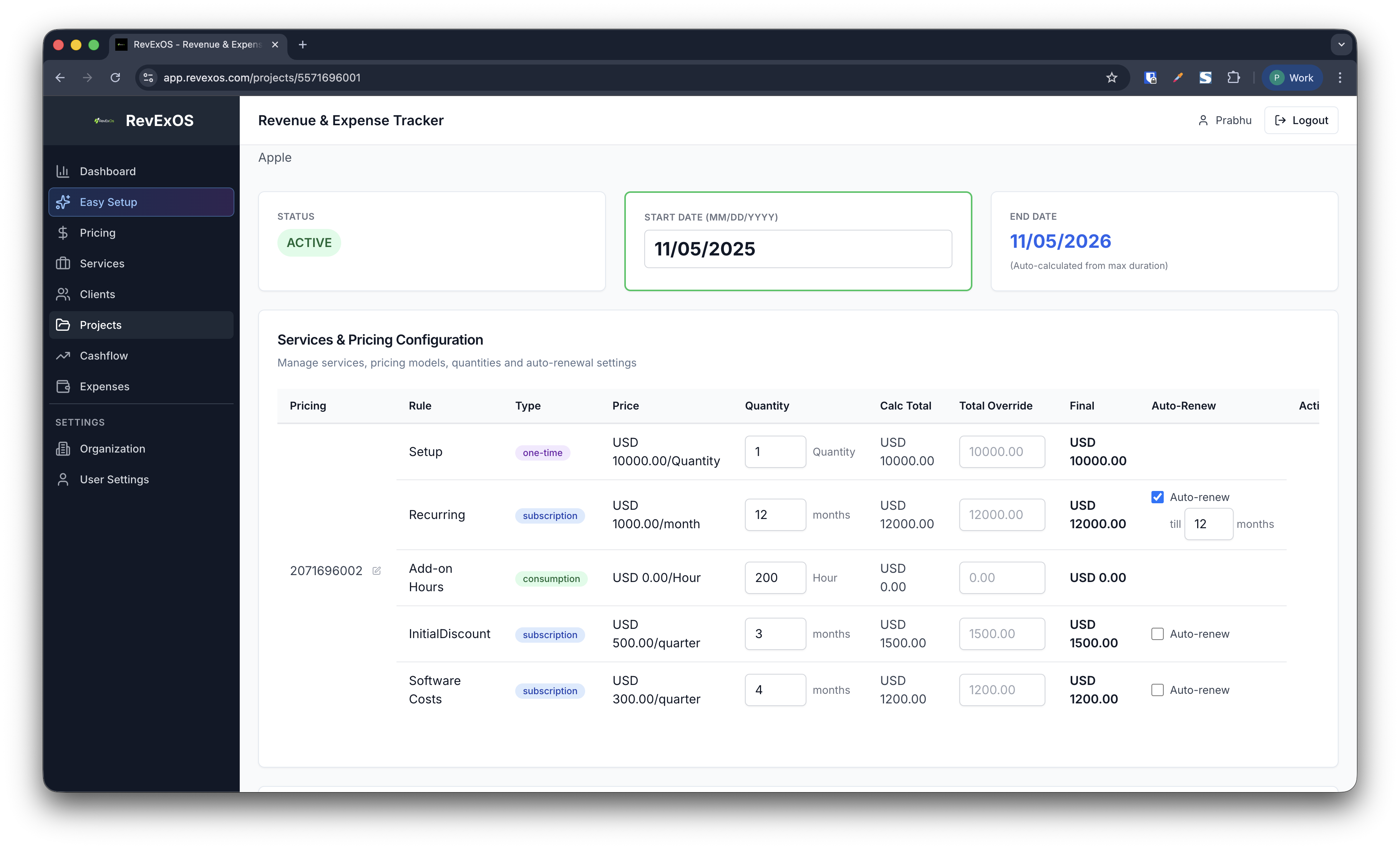Select the Pricing menu item

97,233
